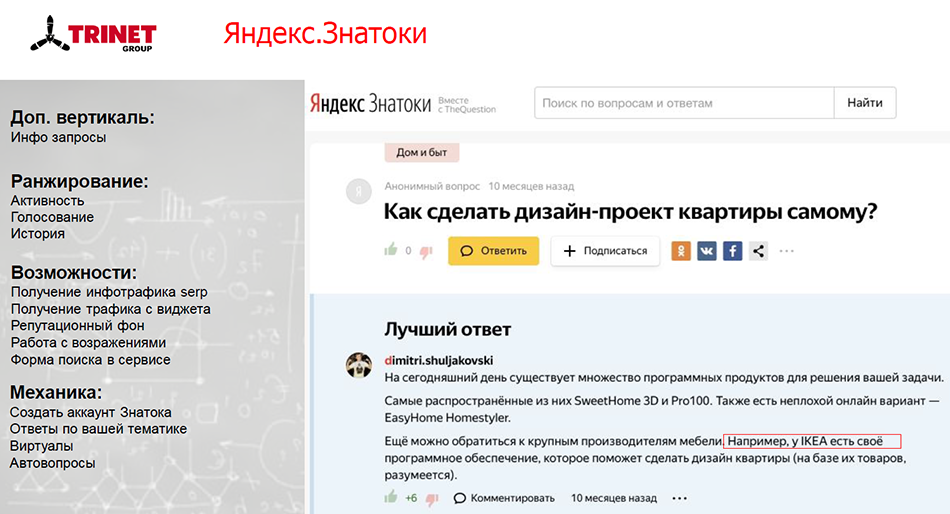The image size is (950, 514).
Task: Click the Подписаться button
Action: pyautogui.click(x=605, y=251)
